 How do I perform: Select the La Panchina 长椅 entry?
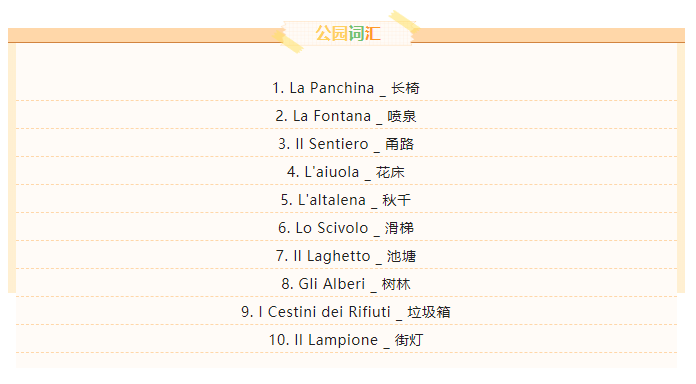pyautogui.click(x=346, y=88)
